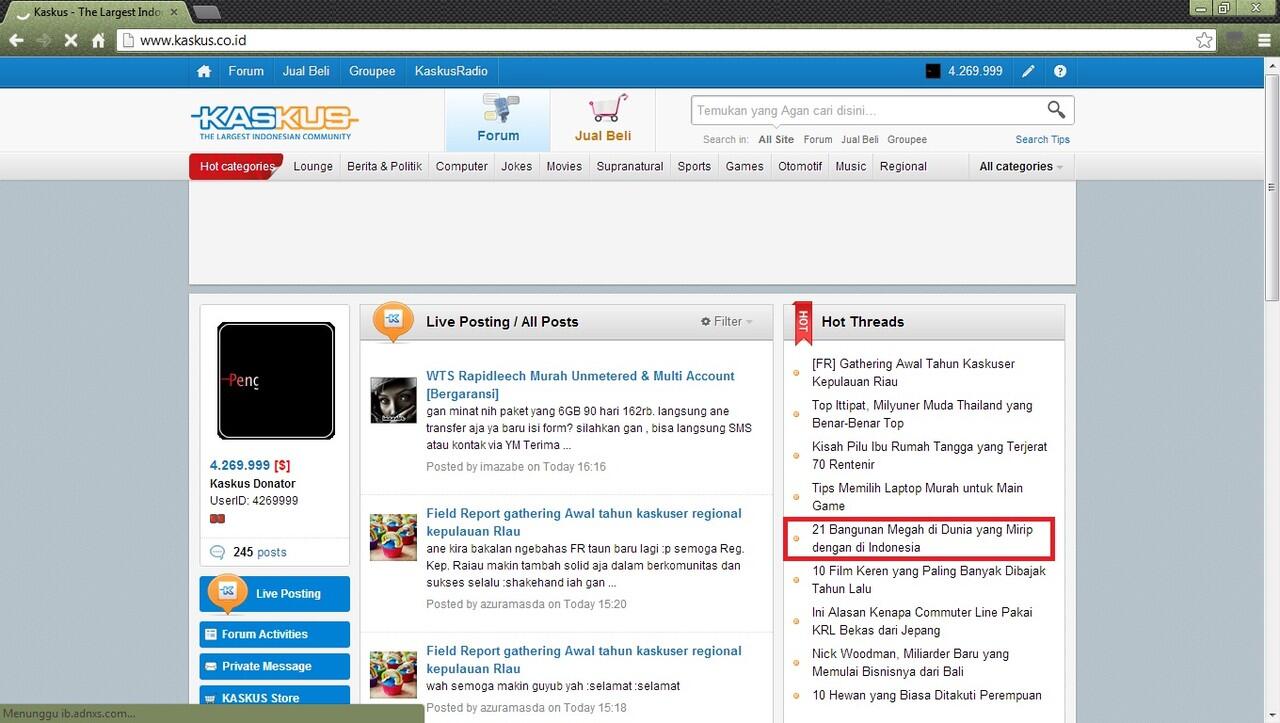Open the help question mark icon
The height and width of the screenshot is (723, 1280).
click(x=1060, y=71)
